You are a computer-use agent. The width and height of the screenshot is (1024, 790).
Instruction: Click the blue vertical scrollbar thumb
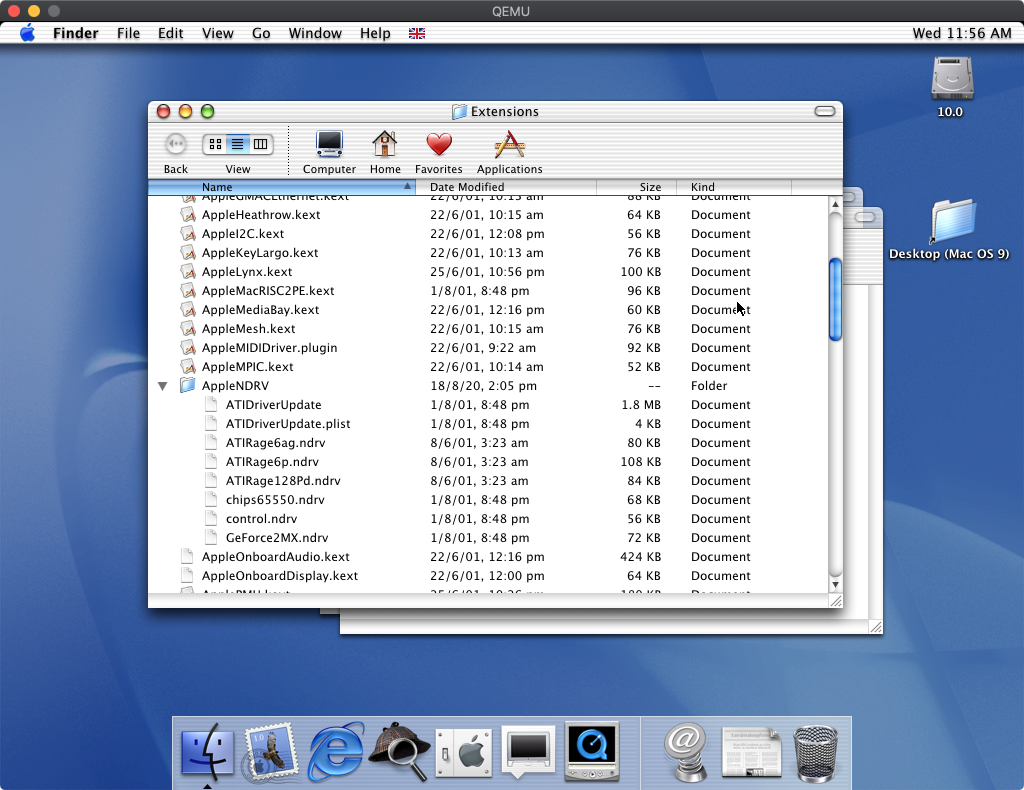[835, 300]
